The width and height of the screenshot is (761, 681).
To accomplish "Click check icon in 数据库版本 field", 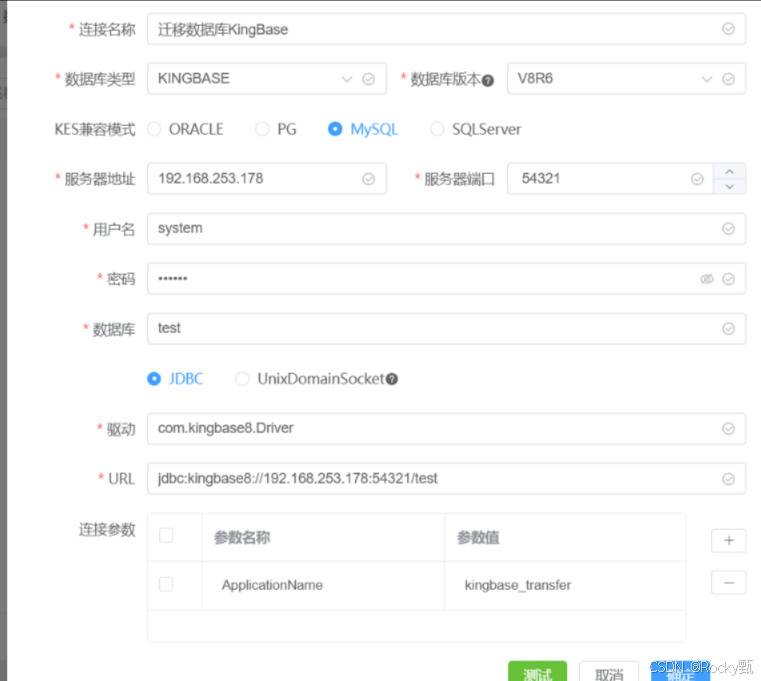I will 728,79.
